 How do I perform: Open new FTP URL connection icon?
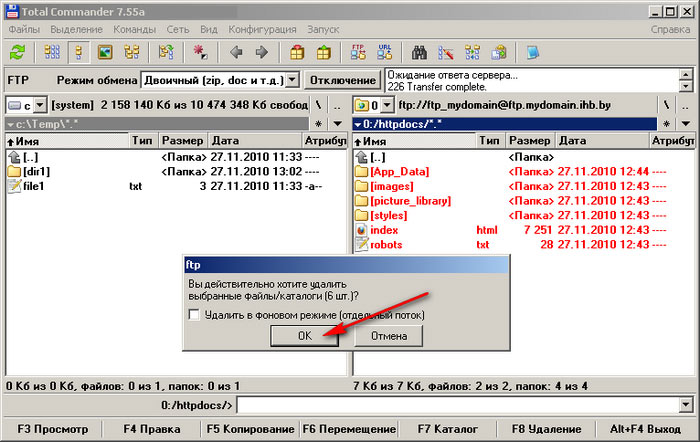tap(384, 53)
